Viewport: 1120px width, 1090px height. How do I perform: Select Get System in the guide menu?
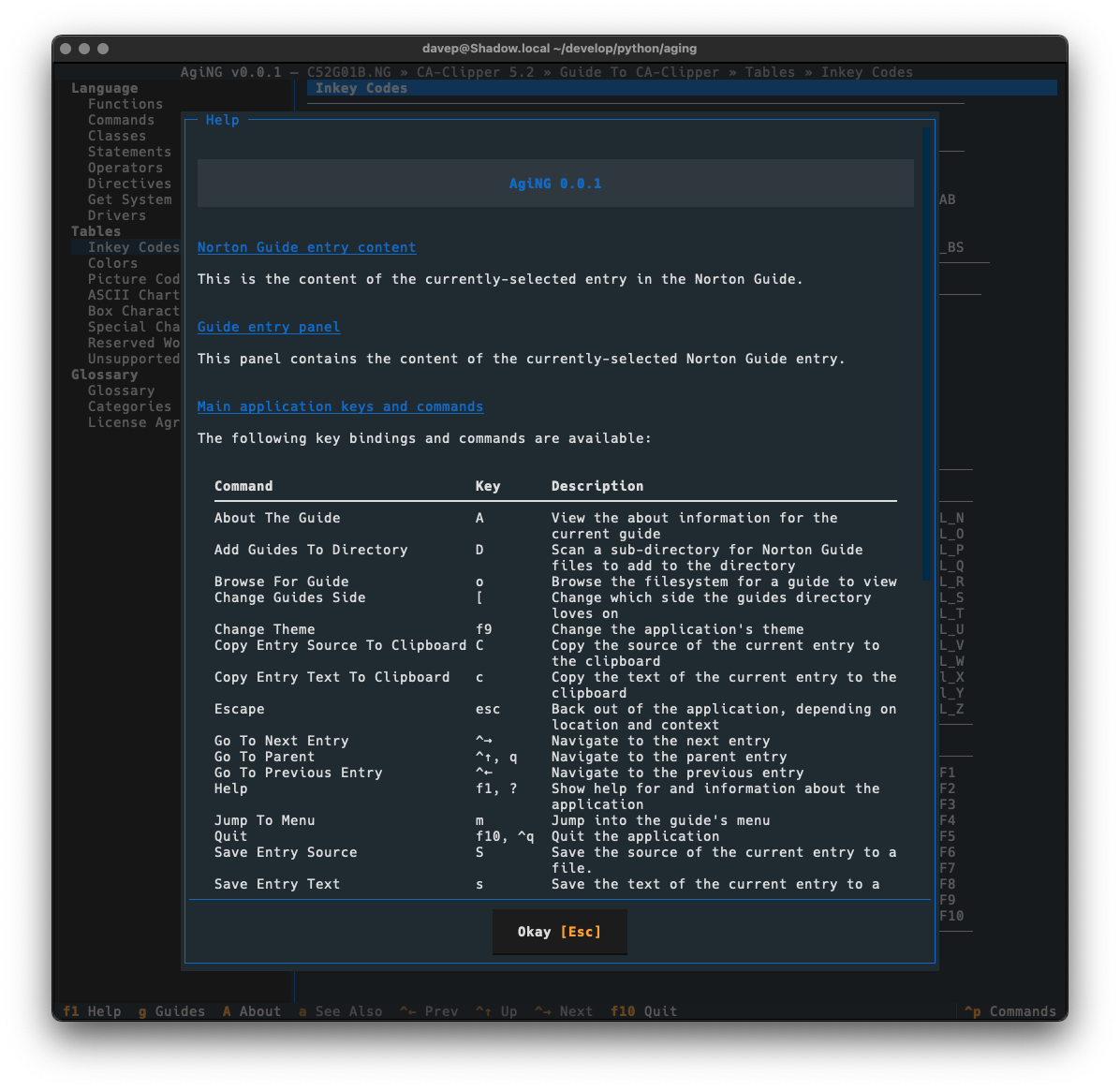pyautogui.click(x=130, y=199)
